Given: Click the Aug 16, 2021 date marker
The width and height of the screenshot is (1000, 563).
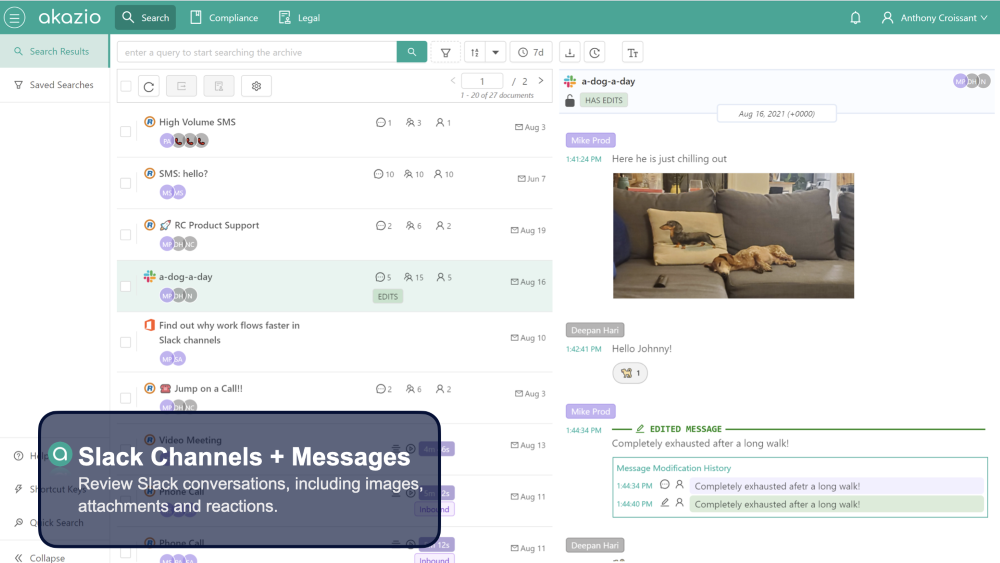Looking at the screenshot, I should (776, 114).
